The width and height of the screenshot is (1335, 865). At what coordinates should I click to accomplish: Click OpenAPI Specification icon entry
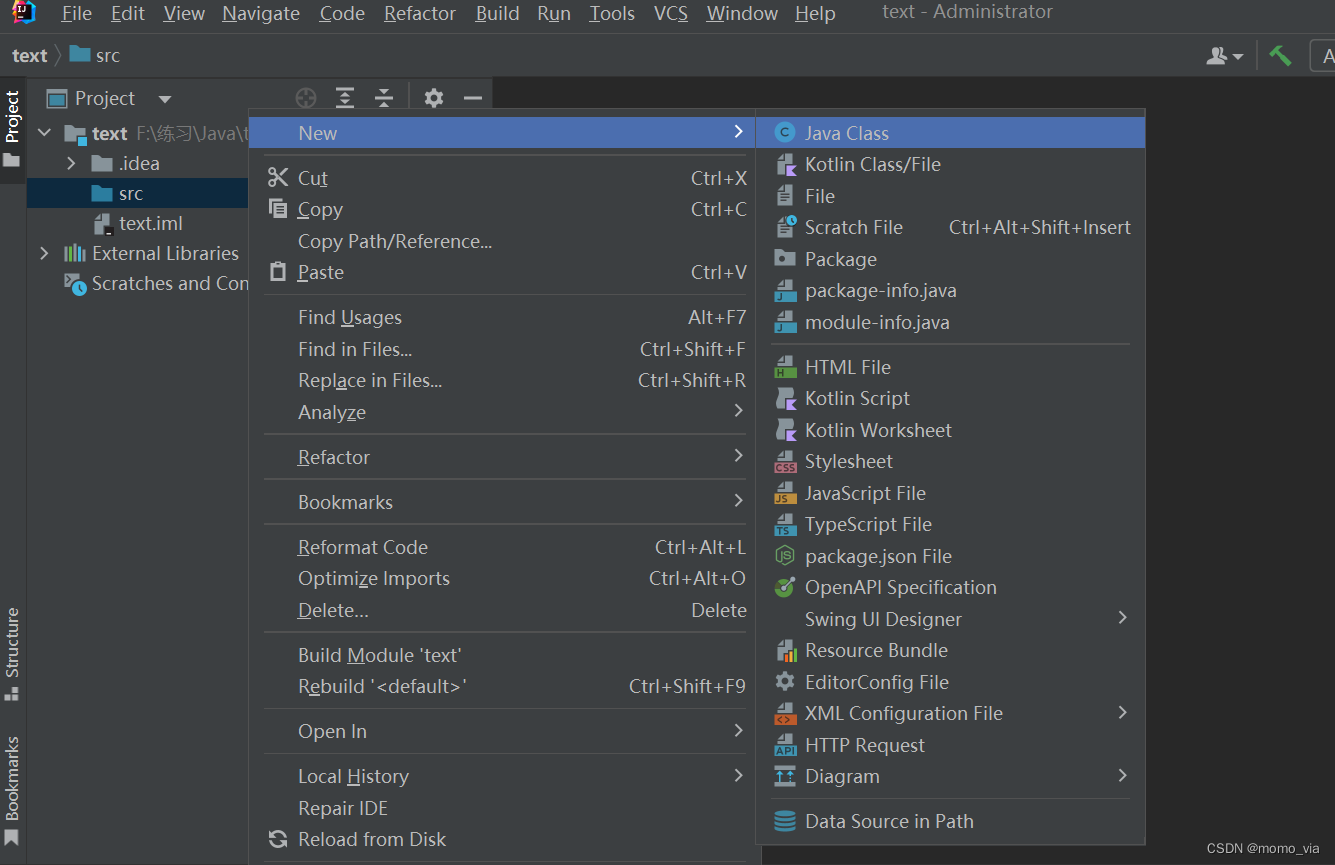pyautogui.click(x=786, y=587)
